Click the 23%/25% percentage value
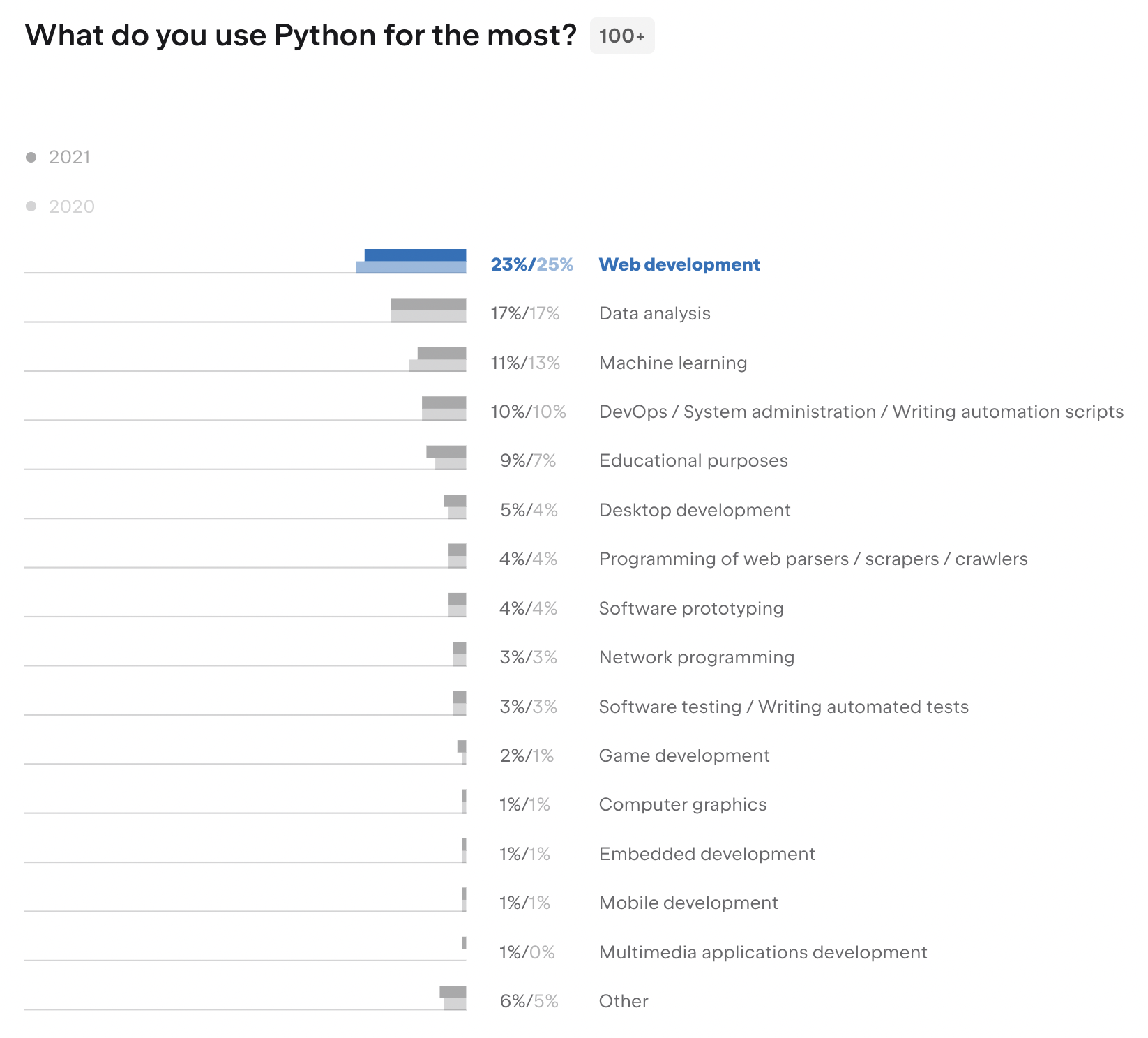Viewport: 1148px width, 1038px height. 532,264
